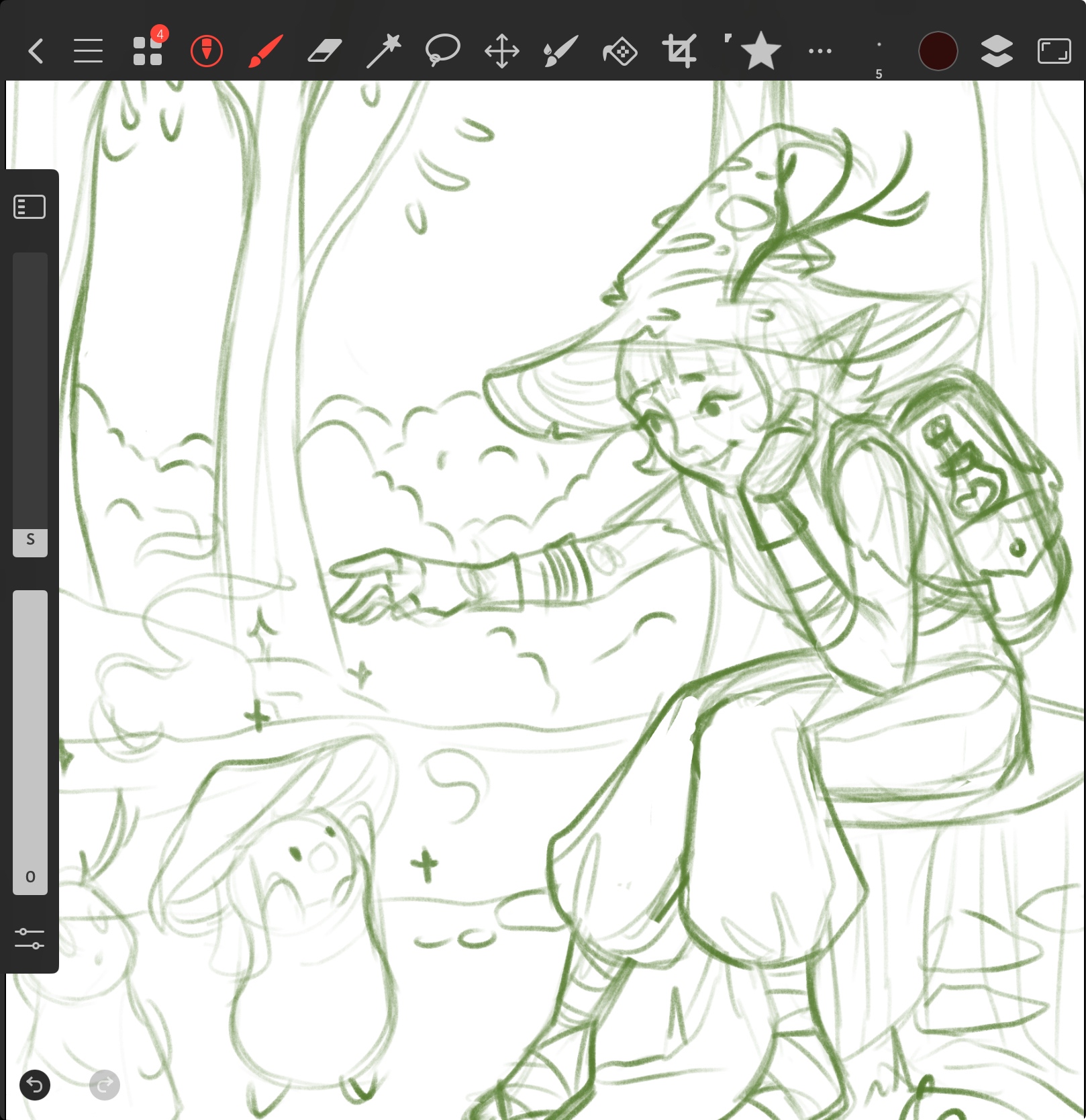Screen dimensions: 1086x1120
Task: Open the hamburger main menu
Action: pos(88,51)
